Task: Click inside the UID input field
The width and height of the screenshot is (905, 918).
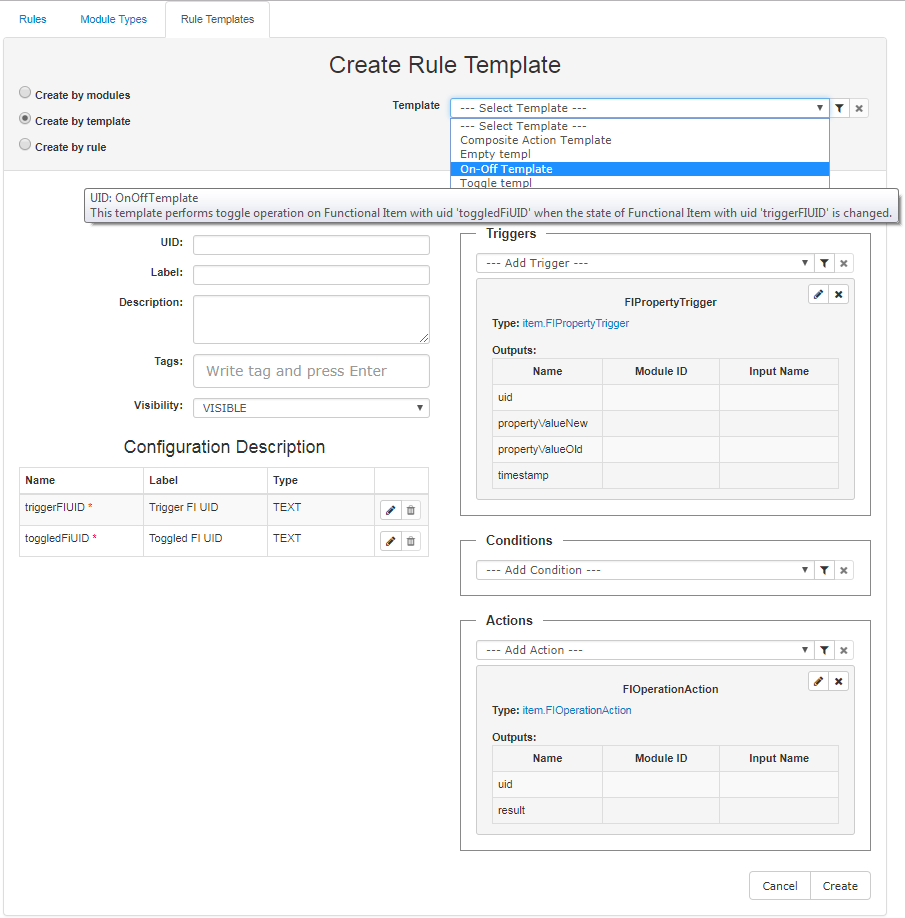Action: [311, 244]
